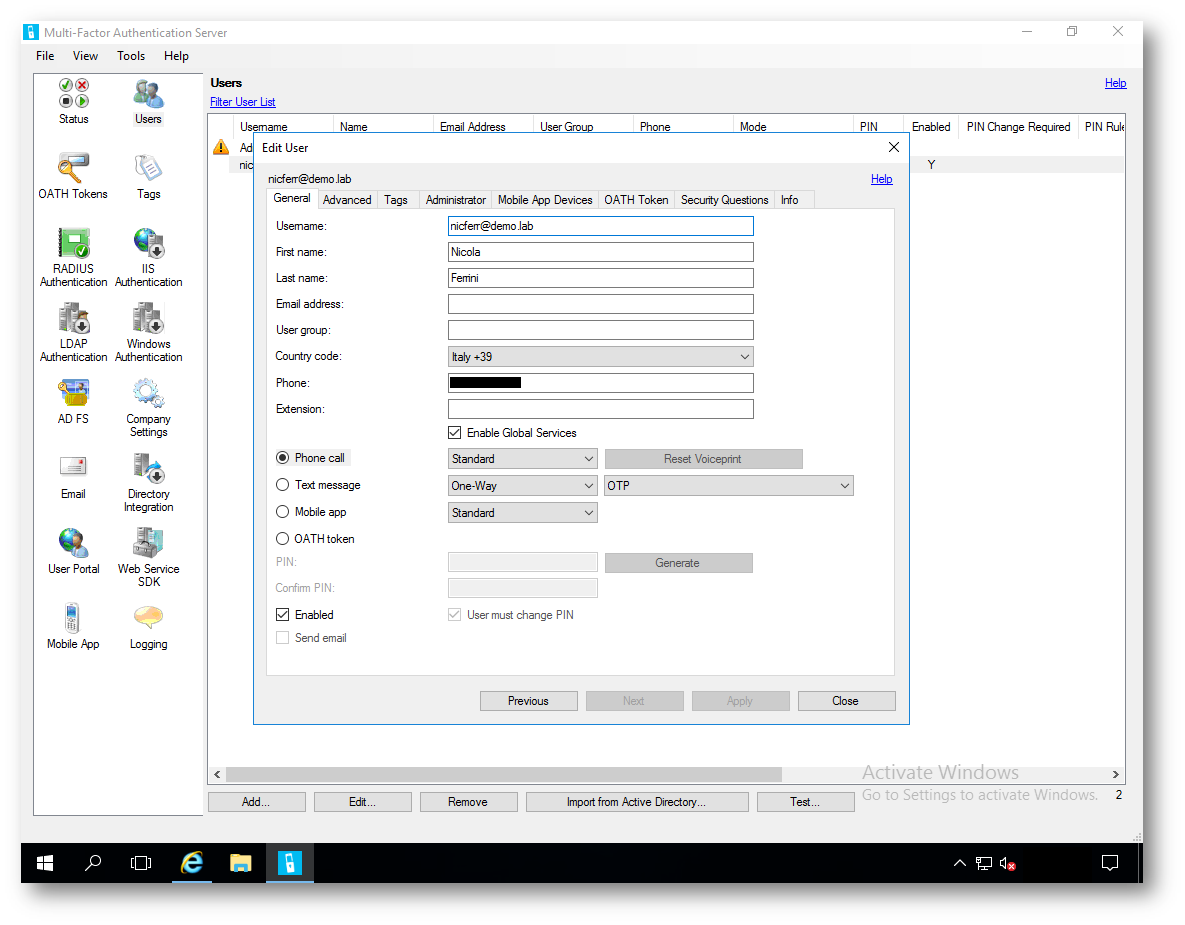
Task: Open Directory Integration settings
Action: click(148, 482)
